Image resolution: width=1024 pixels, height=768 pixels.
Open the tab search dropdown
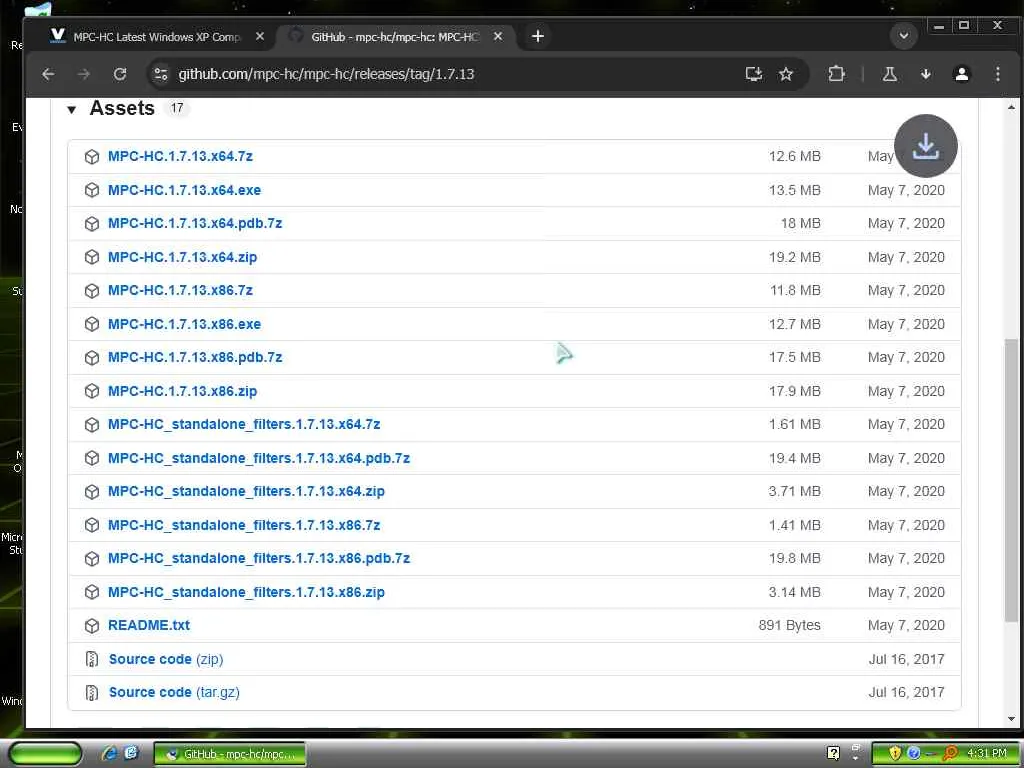point(904,36)
